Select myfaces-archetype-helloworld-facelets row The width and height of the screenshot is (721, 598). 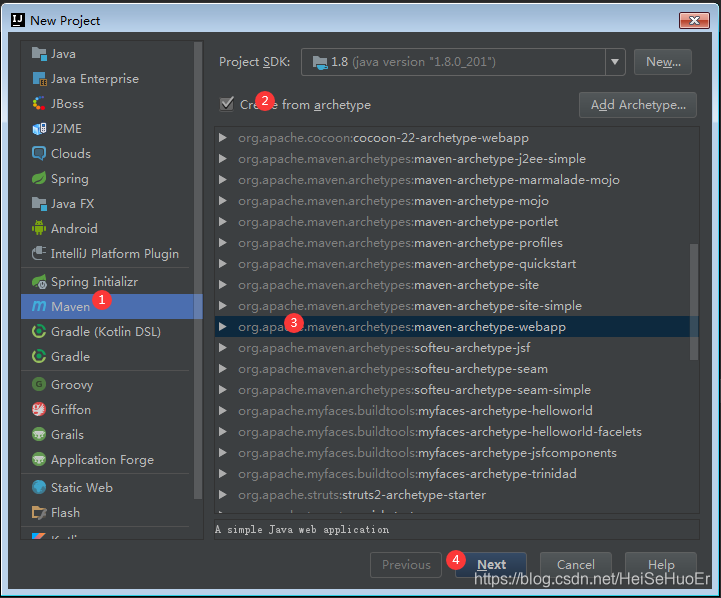point(457,432)
